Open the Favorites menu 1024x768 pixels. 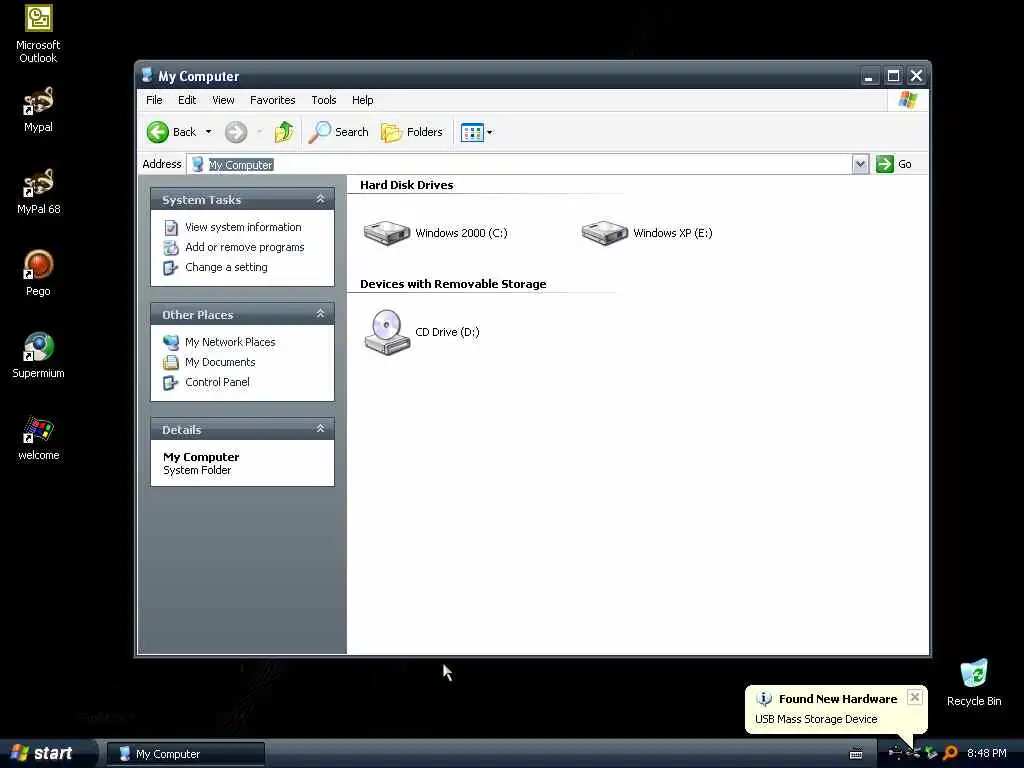pos(272,100)
